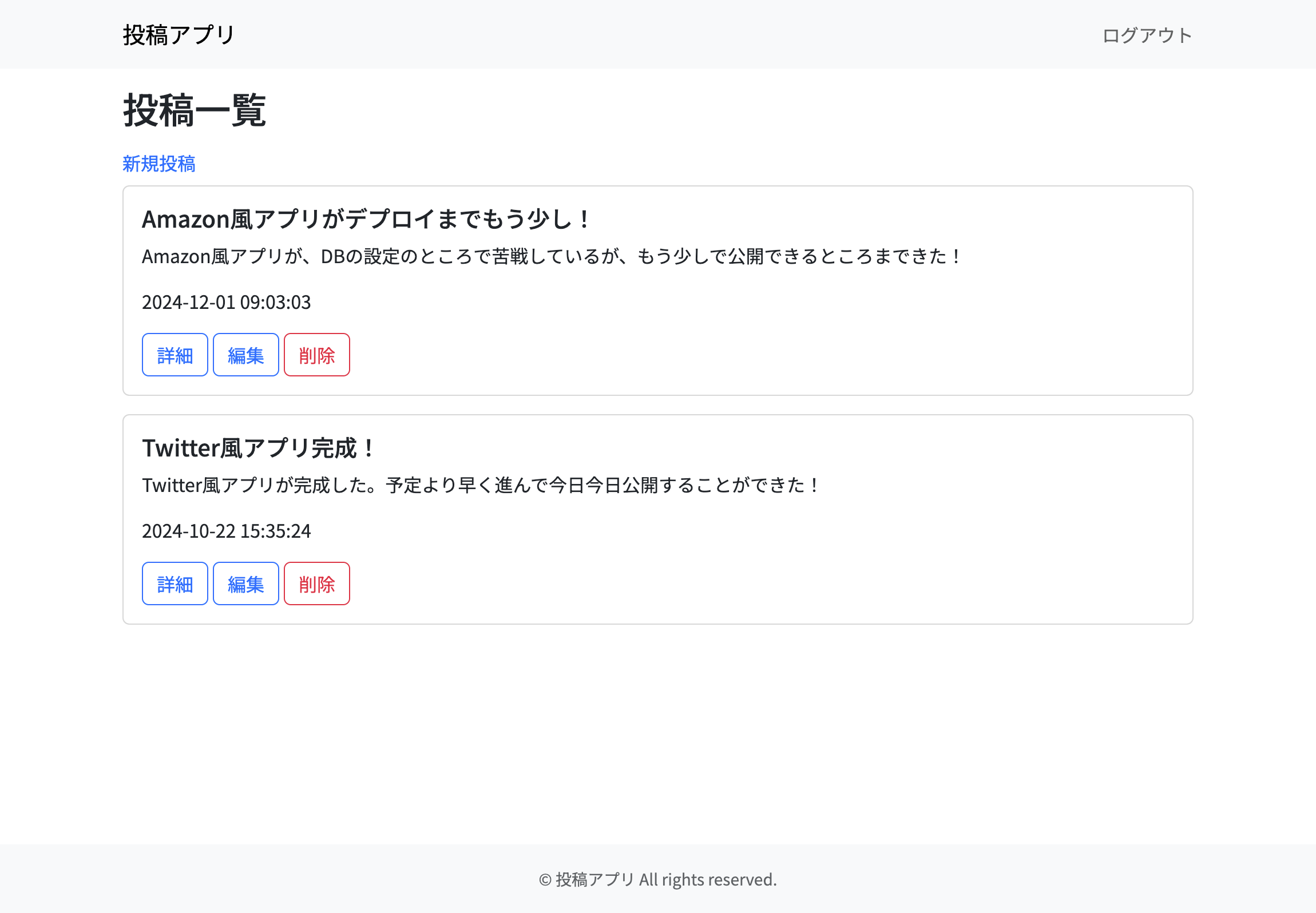Image resolution: width=1316 pixels, height=913 pixels.
Task: Click the title Amazon風アプリがデプロイまでもう少し！
Action: (366, 220)
